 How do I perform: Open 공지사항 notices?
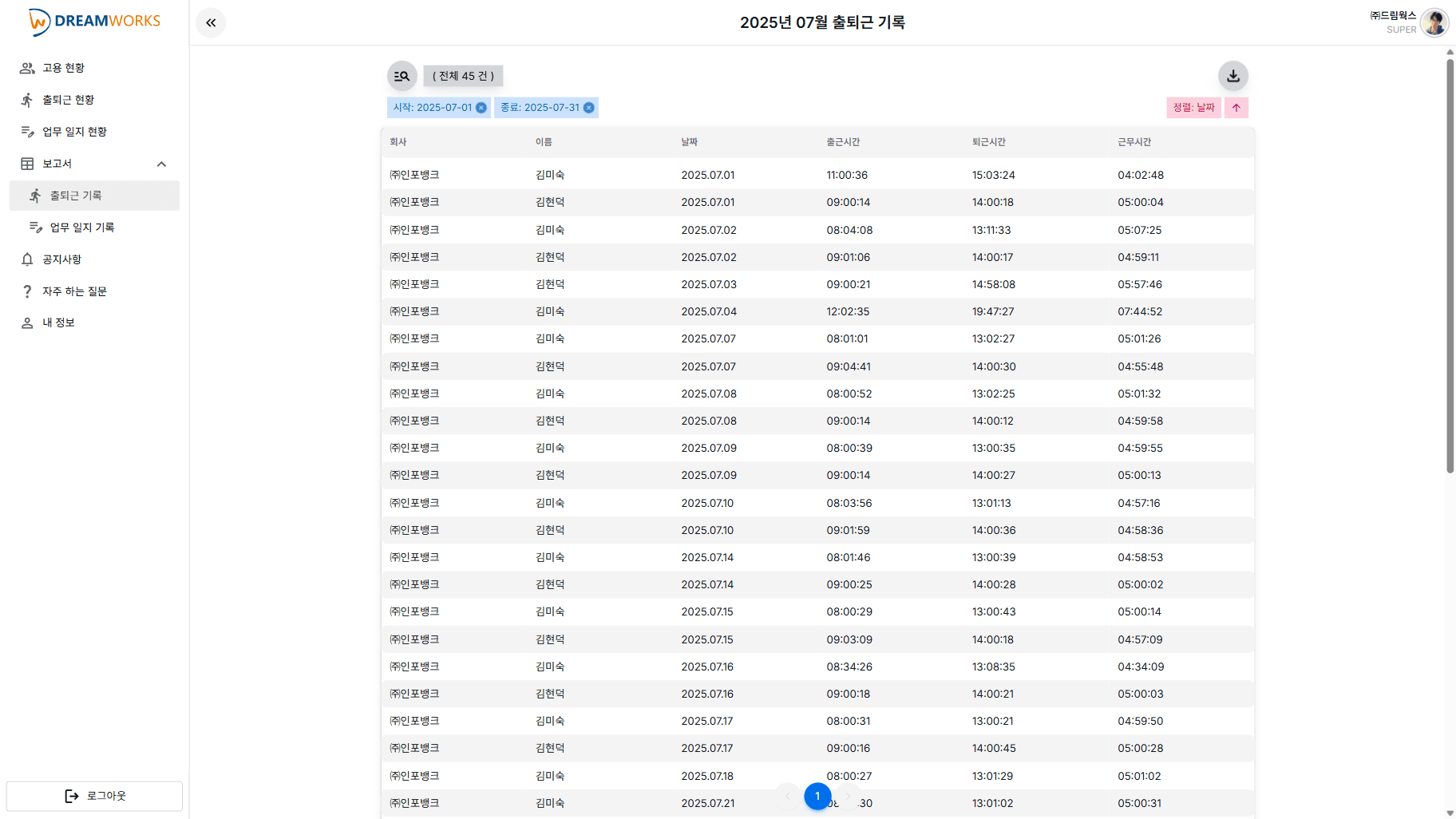click(x=62, y=259)
